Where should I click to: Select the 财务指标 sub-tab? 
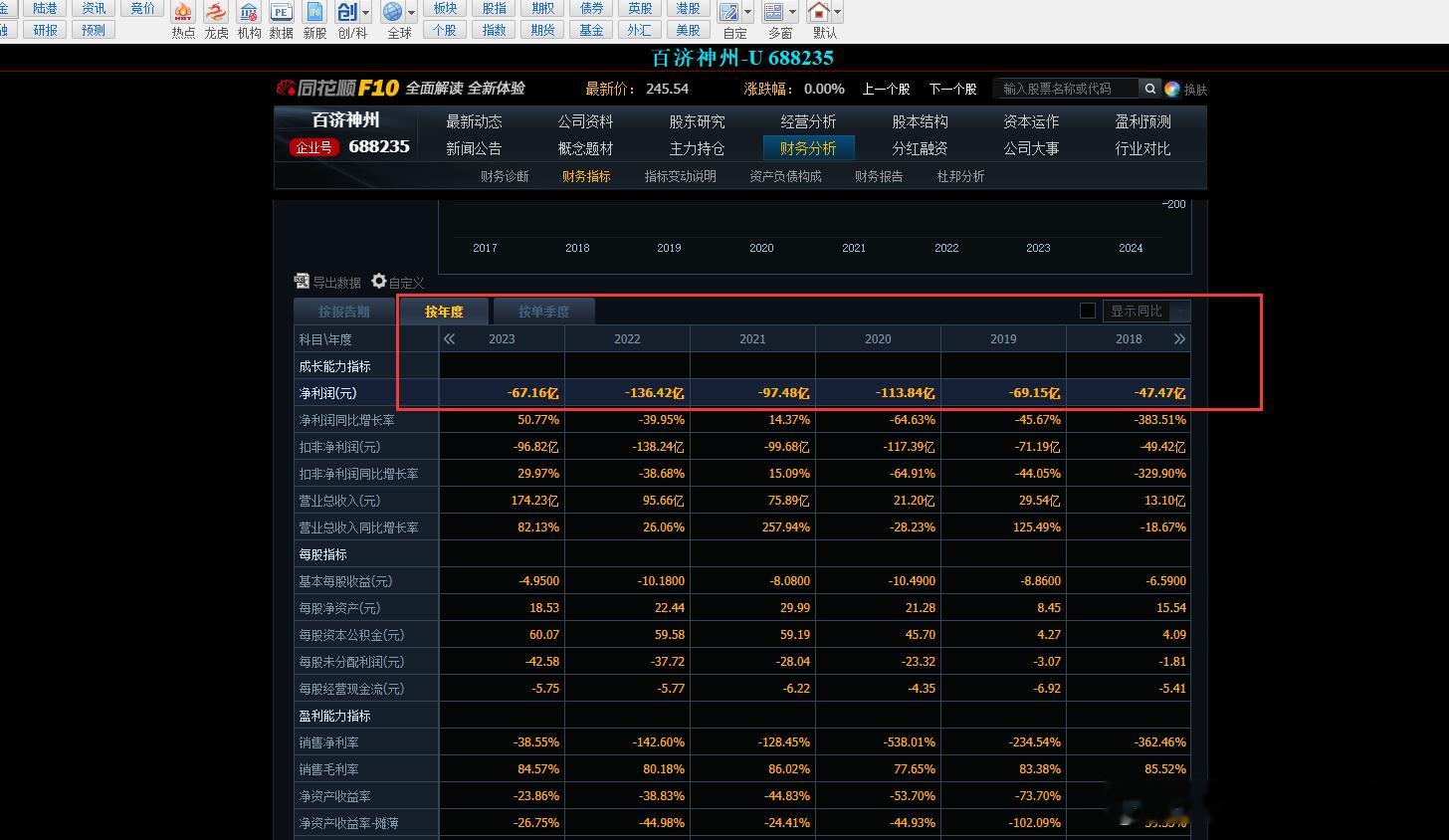pyautogui.click(x=586, y=176)
